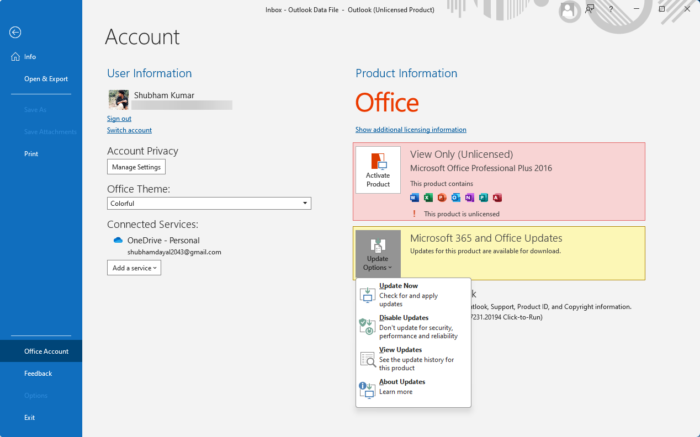Screen dimensions: 700x437
Task: Go to the Info tab
Action: pyautogui.click(x=41, y=57)
